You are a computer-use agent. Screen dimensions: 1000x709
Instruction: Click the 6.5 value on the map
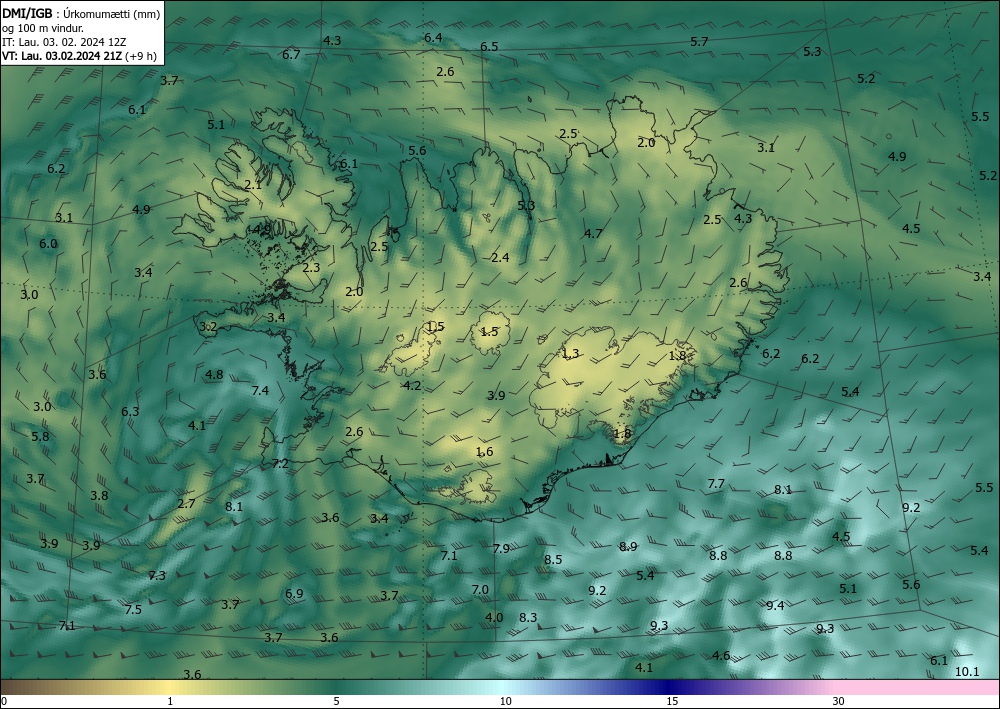tap(489, 47)
